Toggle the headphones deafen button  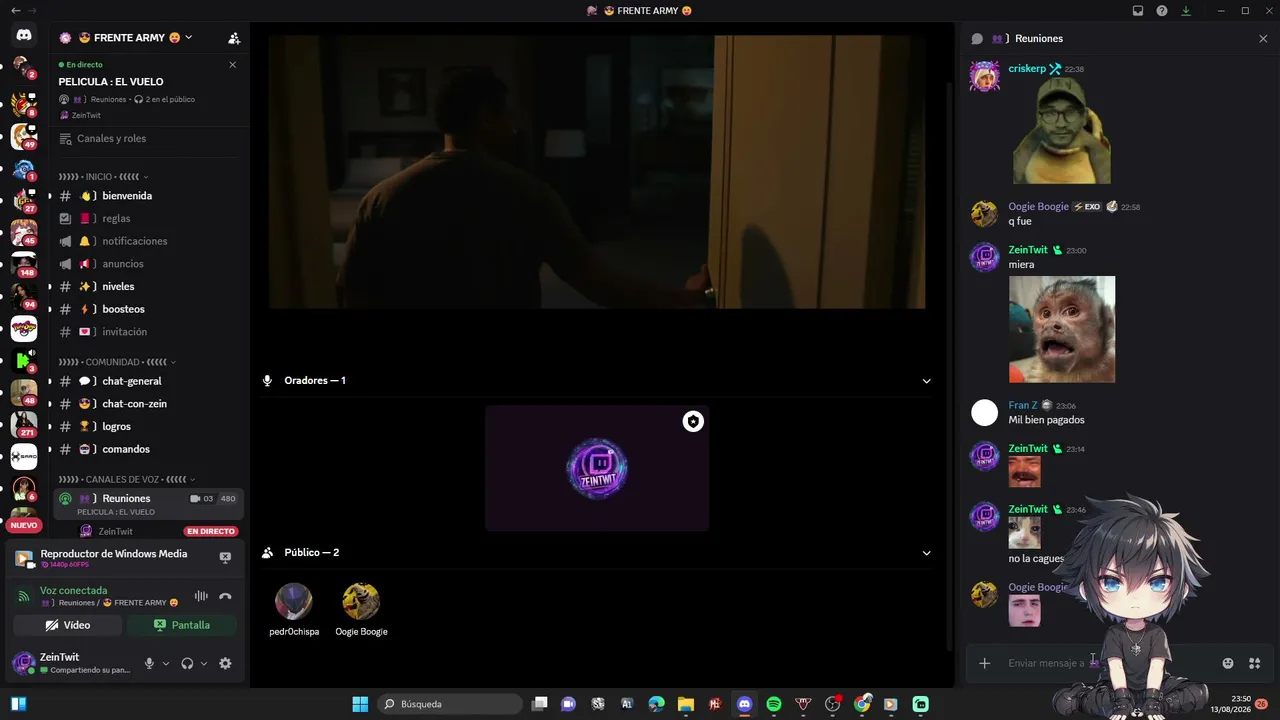(x=187, y=663)
